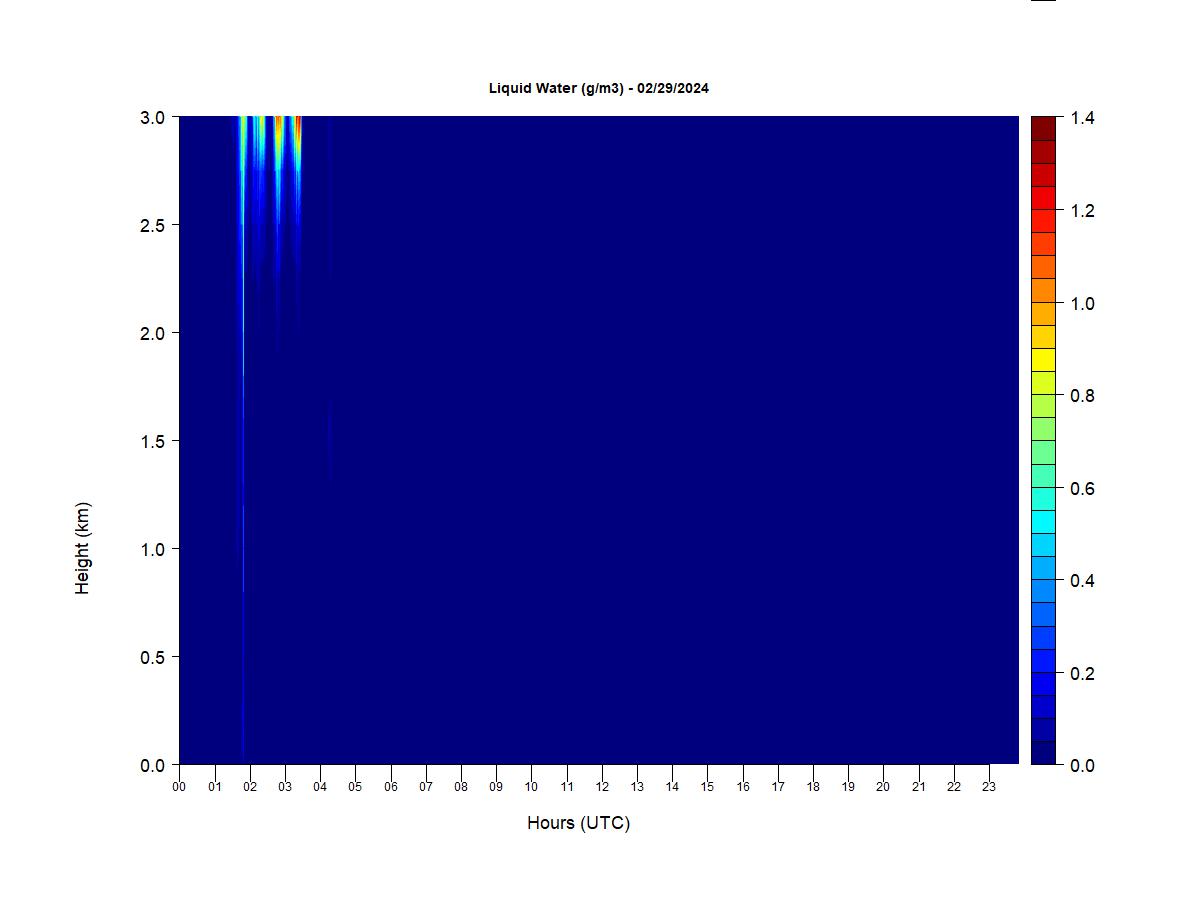Click hour tick label '16'

click(x=743, y=787)
